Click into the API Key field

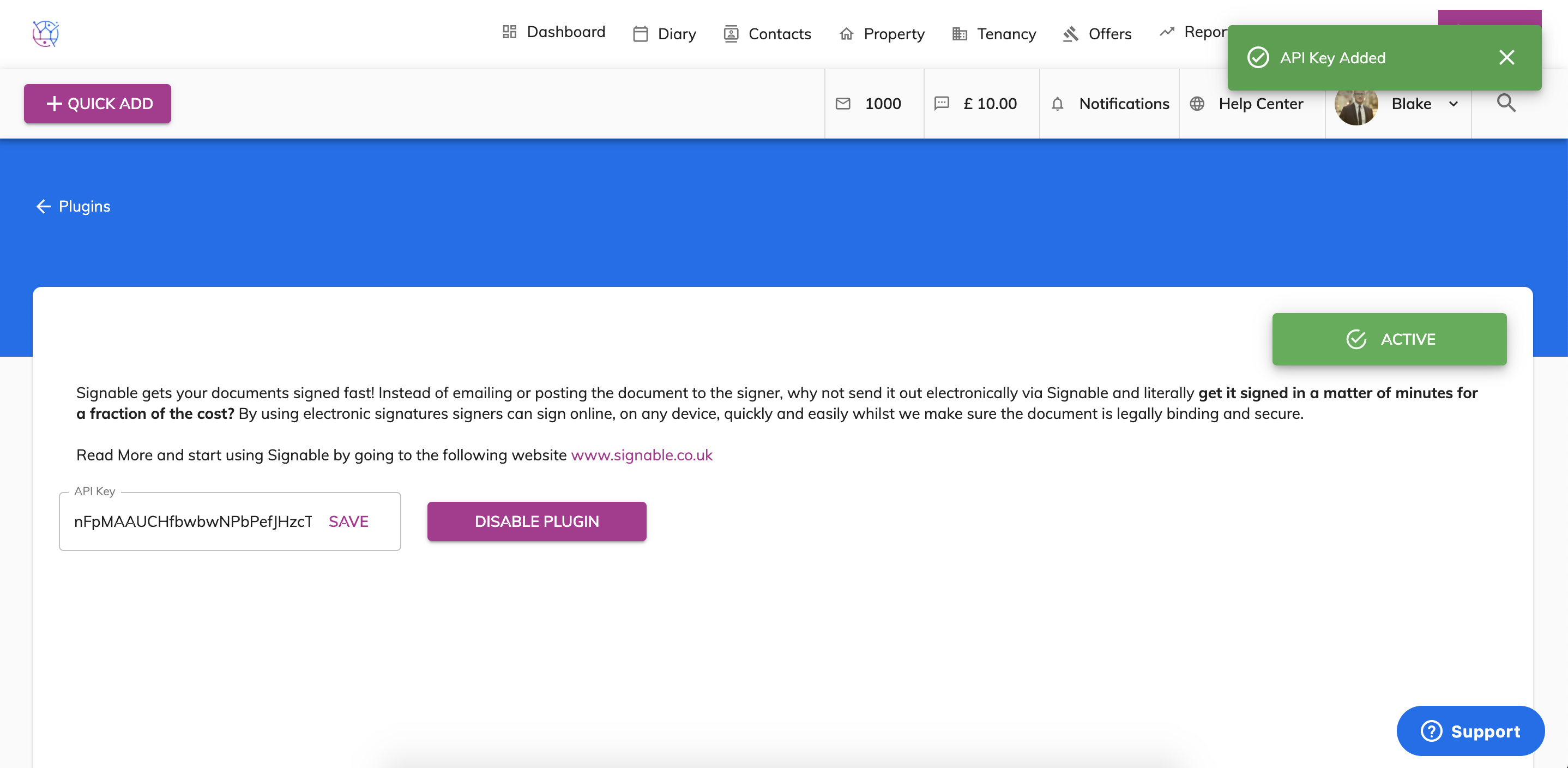pyautogui.click(x=192, y=521)
